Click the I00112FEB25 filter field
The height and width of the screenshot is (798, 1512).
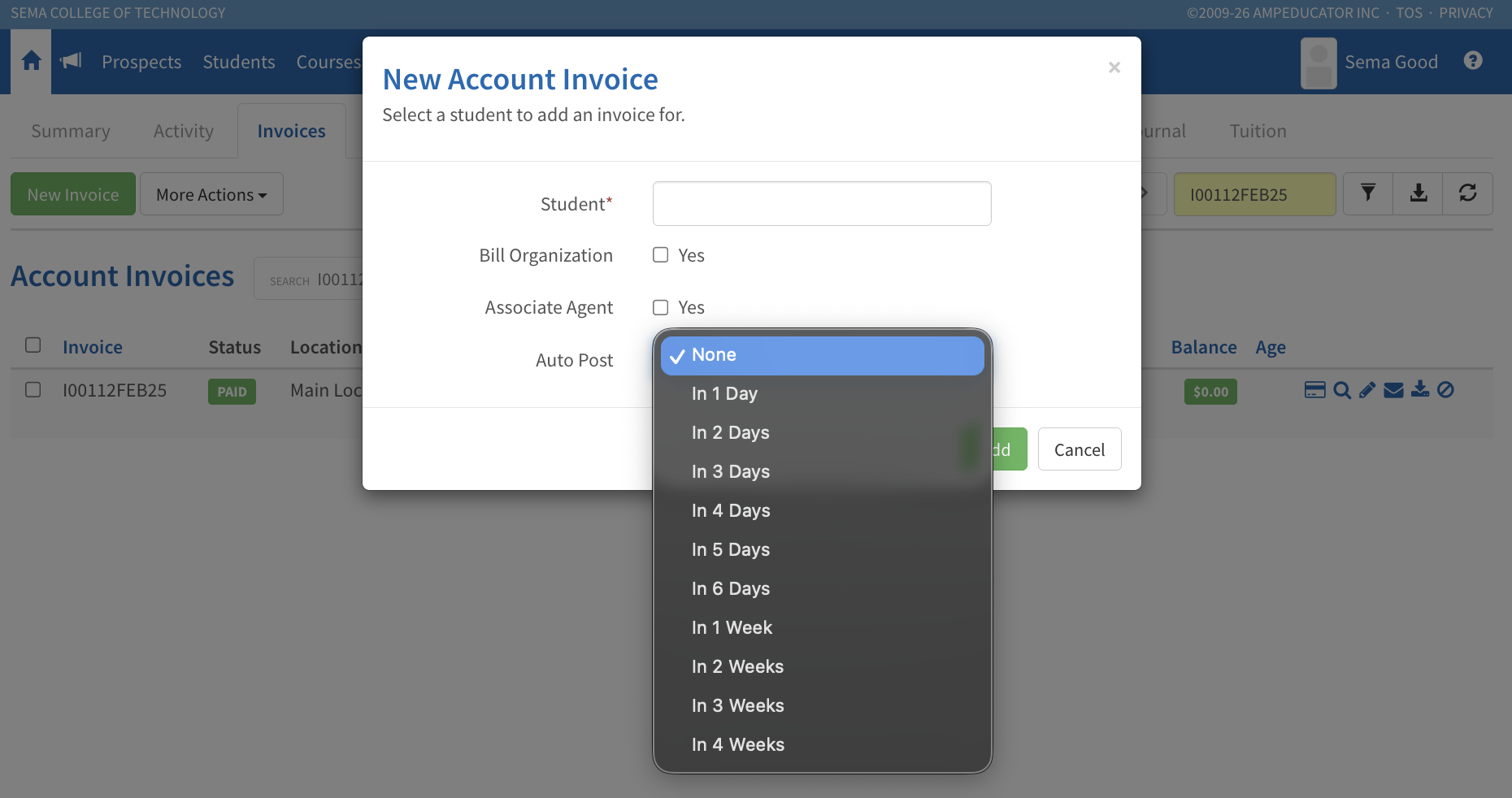tap(1254, 194)
